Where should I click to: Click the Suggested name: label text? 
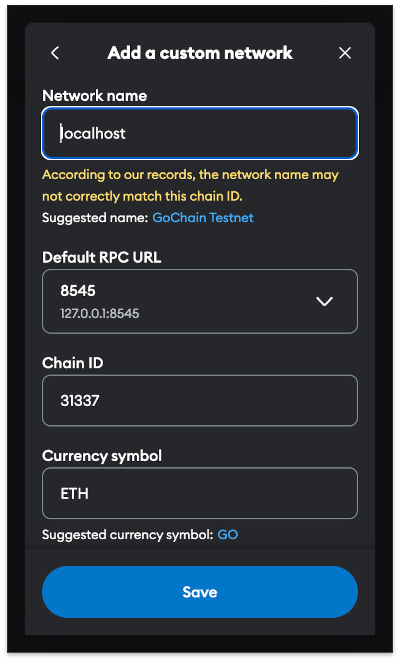point(95,218)
